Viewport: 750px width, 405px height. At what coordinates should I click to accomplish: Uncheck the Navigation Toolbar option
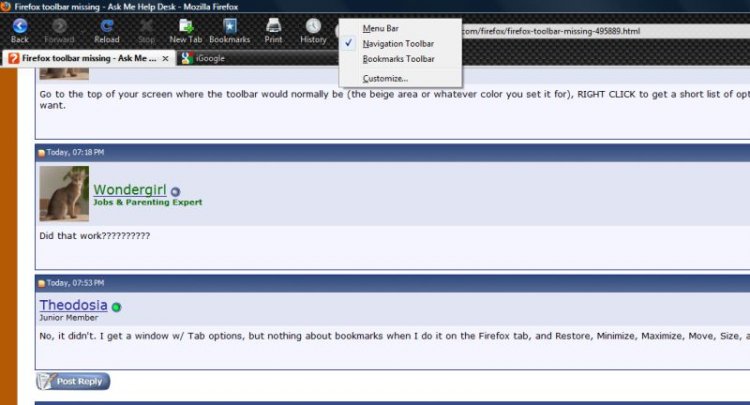click(397, 44)
